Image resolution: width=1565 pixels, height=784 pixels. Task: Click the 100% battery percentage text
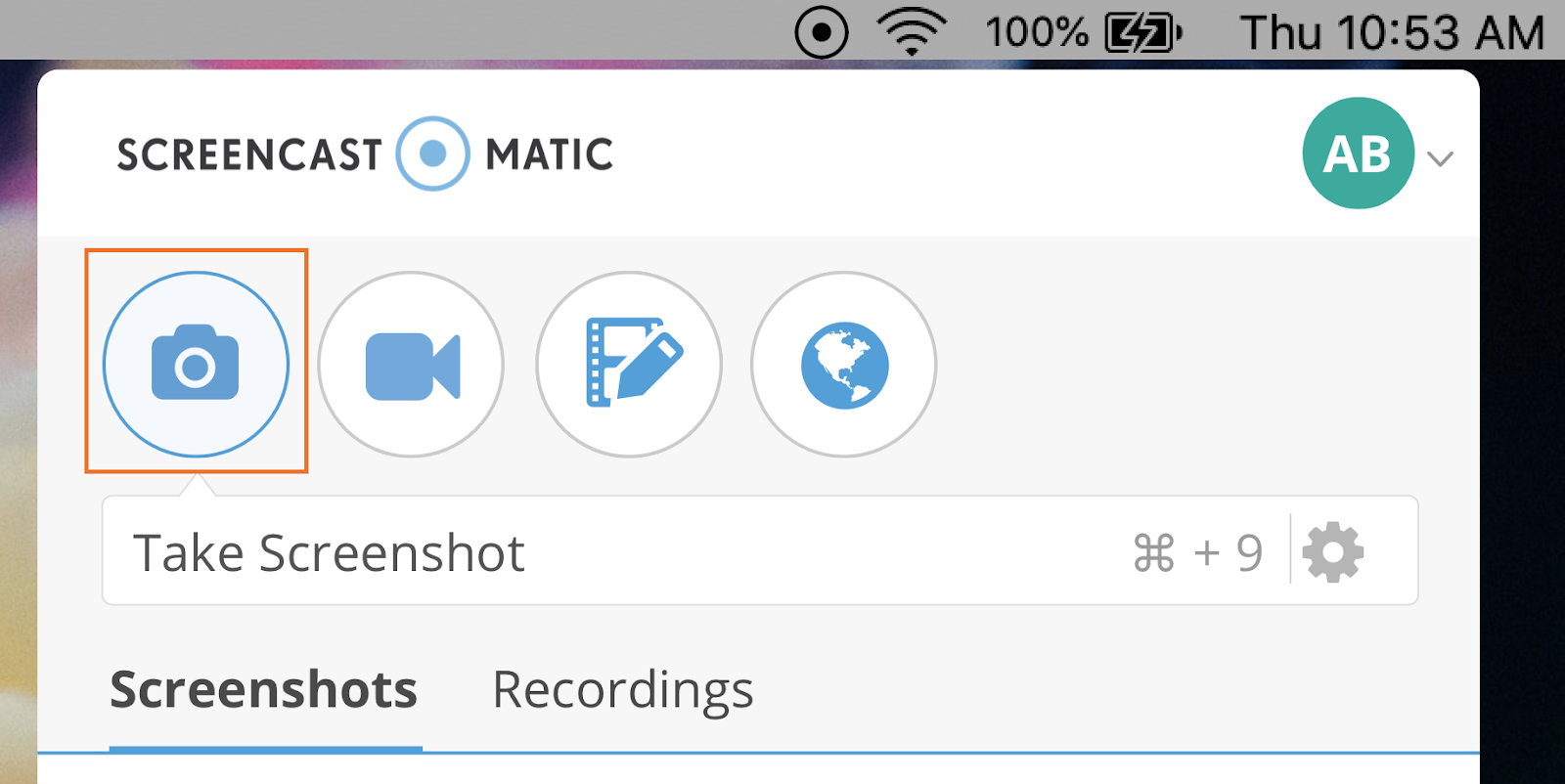tap(1037, 32)
